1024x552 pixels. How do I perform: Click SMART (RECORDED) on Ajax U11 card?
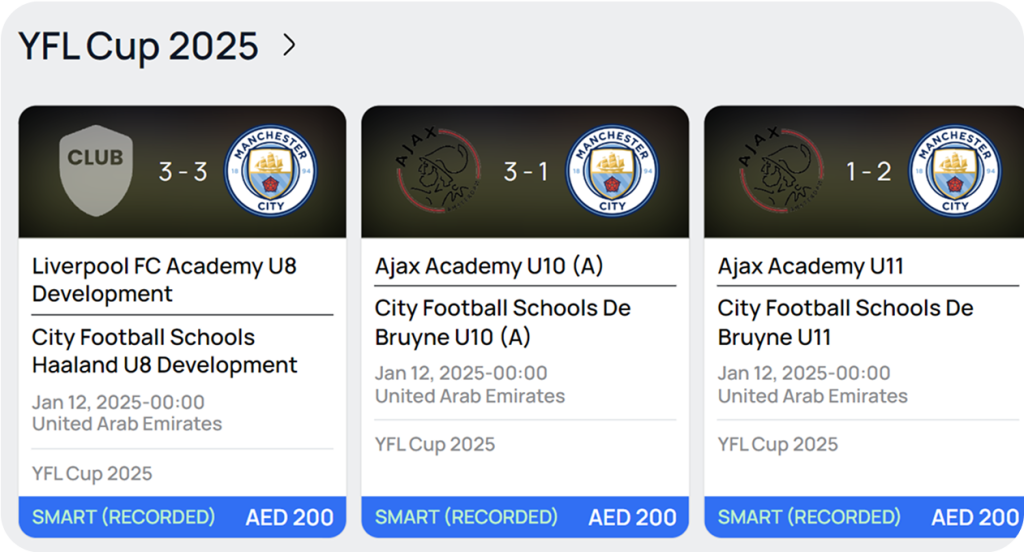point(809,517)
